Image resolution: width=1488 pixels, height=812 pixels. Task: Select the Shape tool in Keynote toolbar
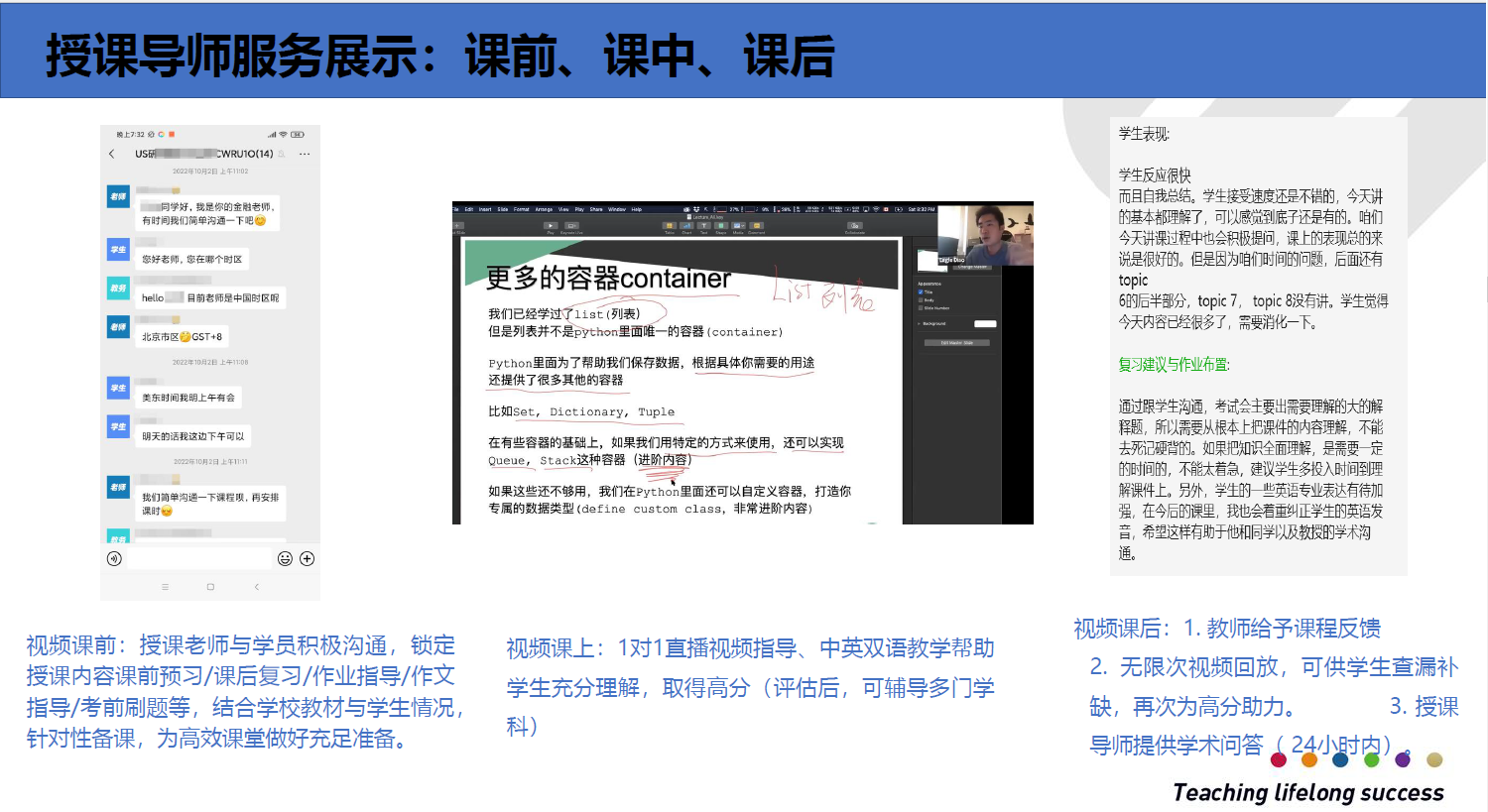(721, 226)
